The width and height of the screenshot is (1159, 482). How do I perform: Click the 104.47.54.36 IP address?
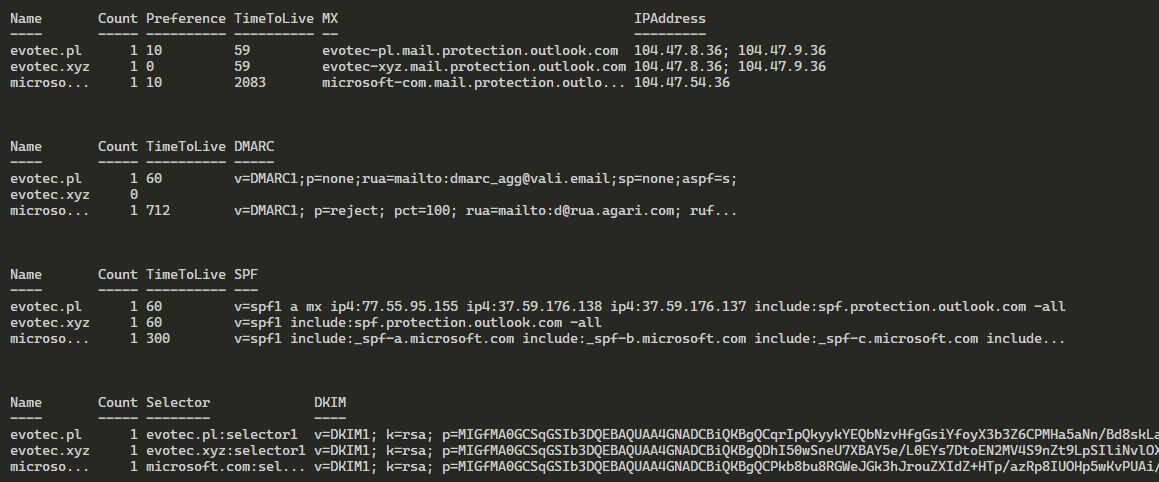(x=682, y=83)
